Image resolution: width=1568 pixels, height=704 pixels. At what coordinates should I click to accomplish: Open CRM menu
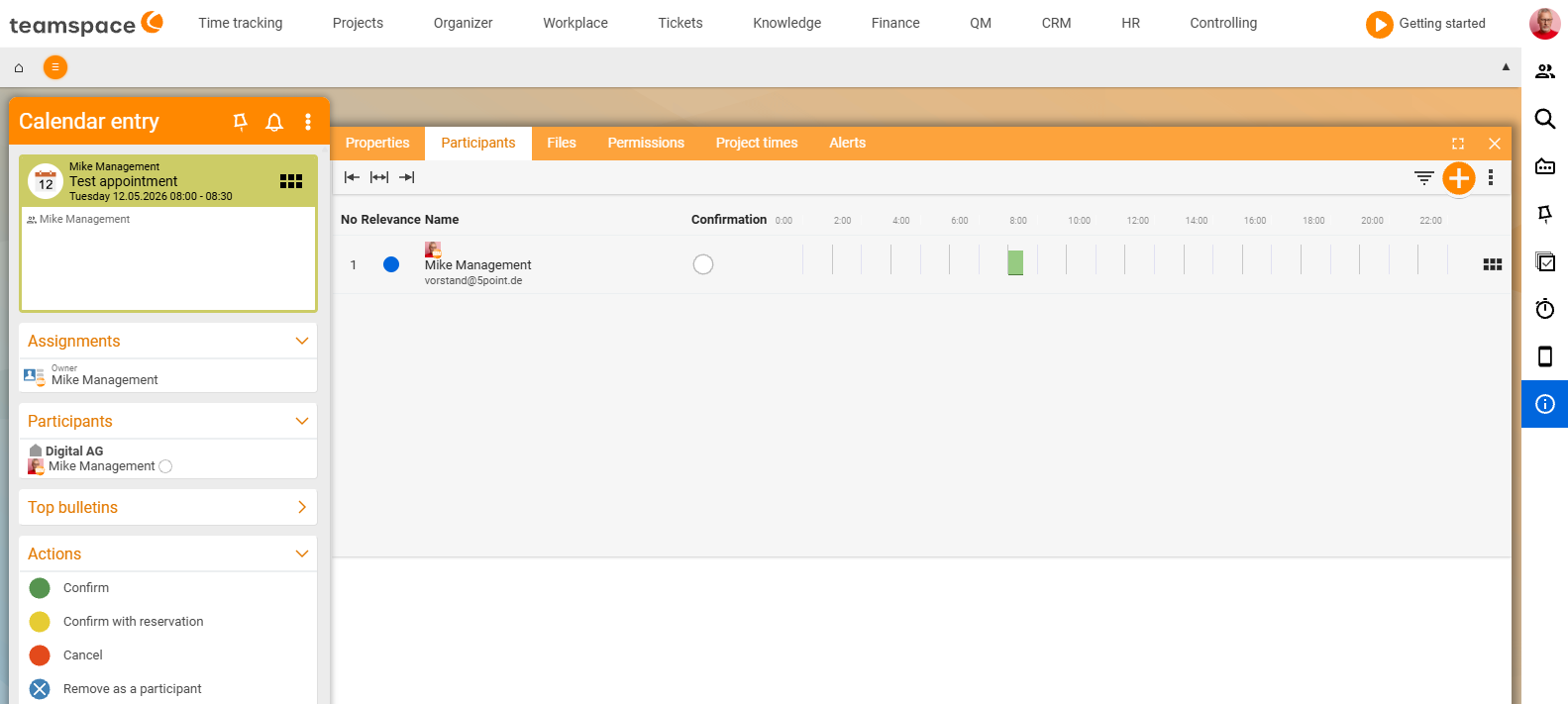pyautogui.click(x=1056, y=23)
